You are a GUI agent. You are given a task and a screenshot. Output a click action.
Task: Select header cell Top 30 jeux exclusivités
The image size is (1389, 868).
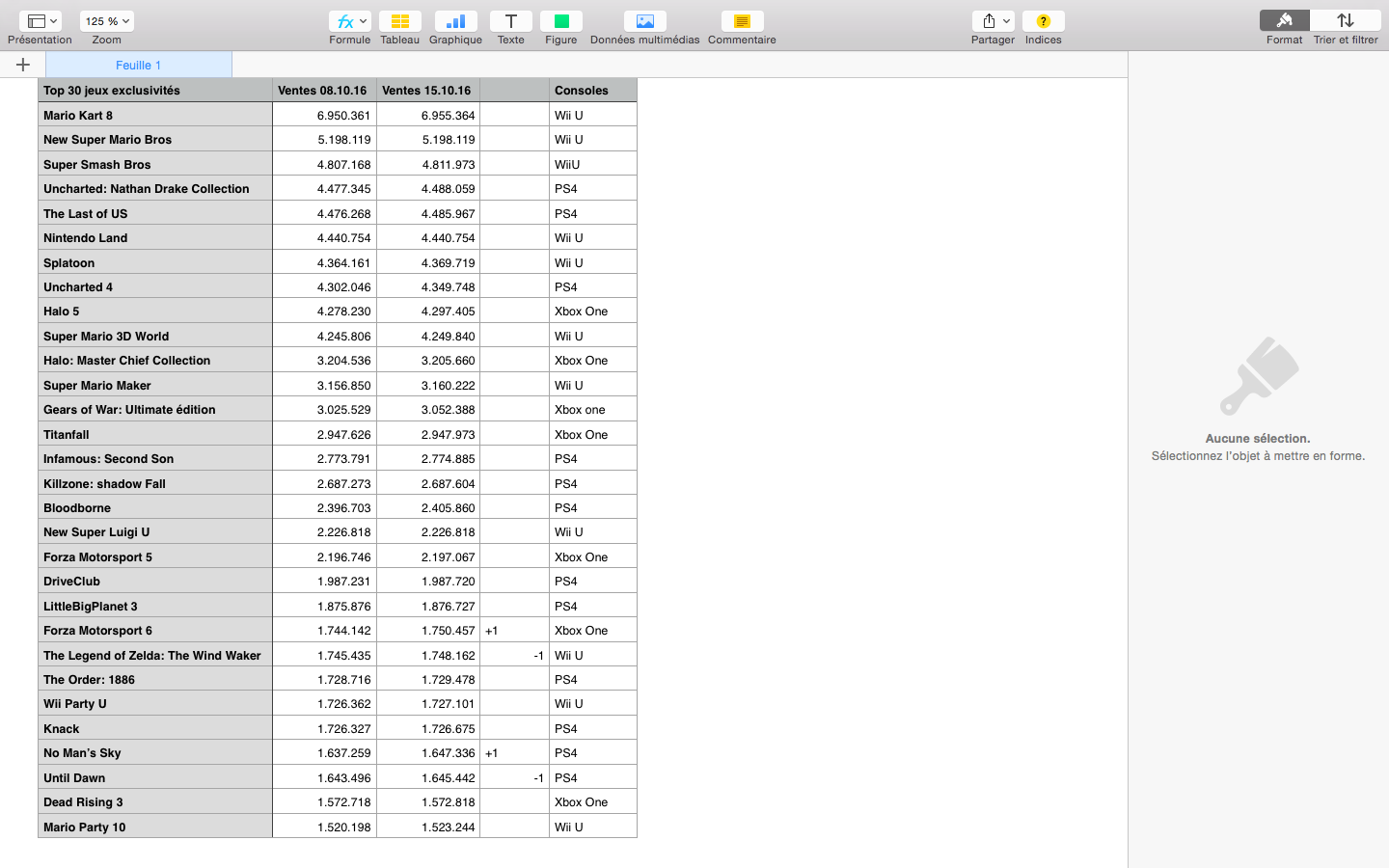(155, 91)
